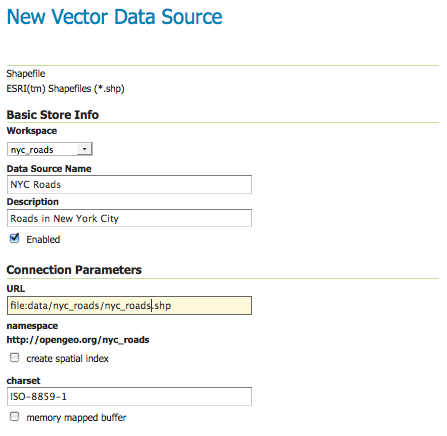Tick the memory mapped buffer checkbox
The width and height of the screenshot is (447, 436).
click(14, 417)
